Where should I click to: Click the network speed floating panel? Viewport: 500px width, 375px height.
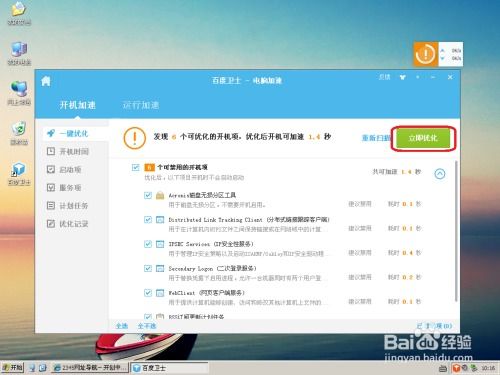(450, 54)
